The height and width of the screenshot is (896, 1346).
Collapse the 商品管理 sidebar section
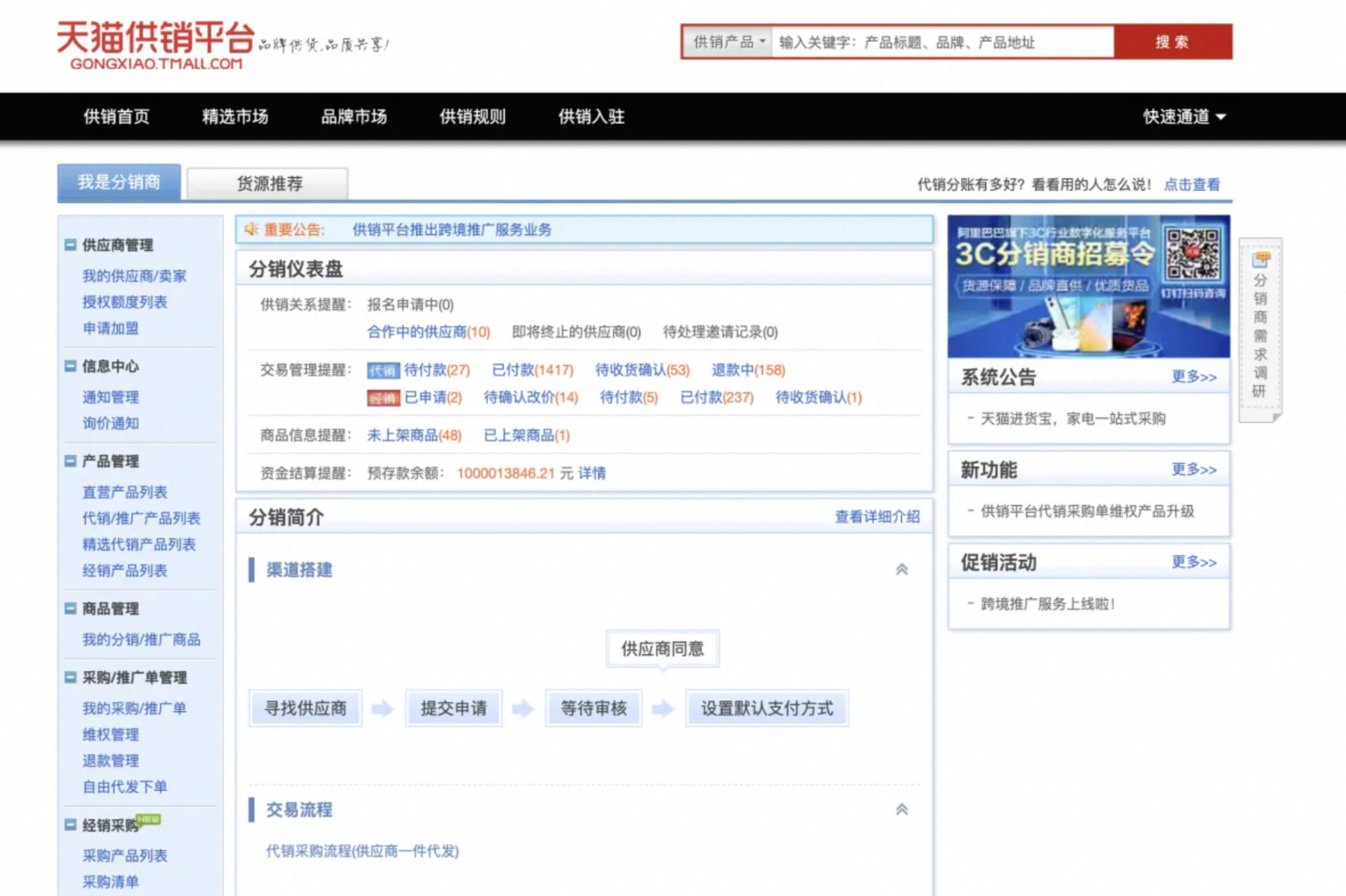coord(70,608)
